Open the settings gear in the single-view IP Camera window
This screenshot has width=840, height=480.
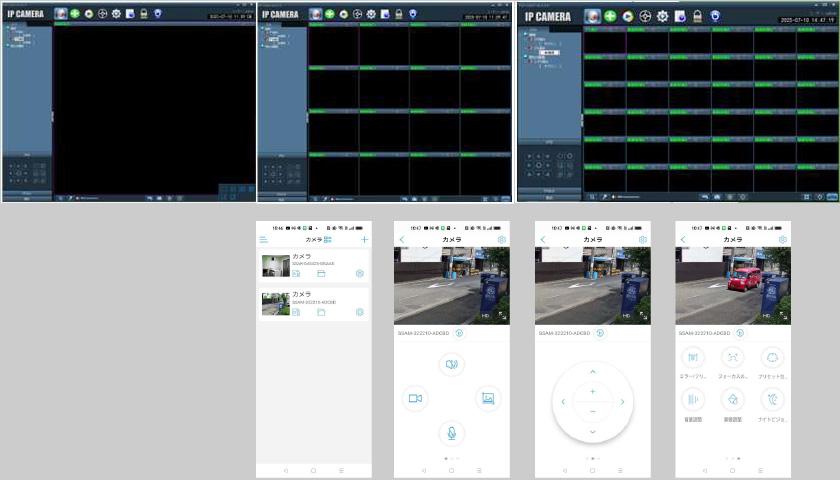(x=116, y=14)
